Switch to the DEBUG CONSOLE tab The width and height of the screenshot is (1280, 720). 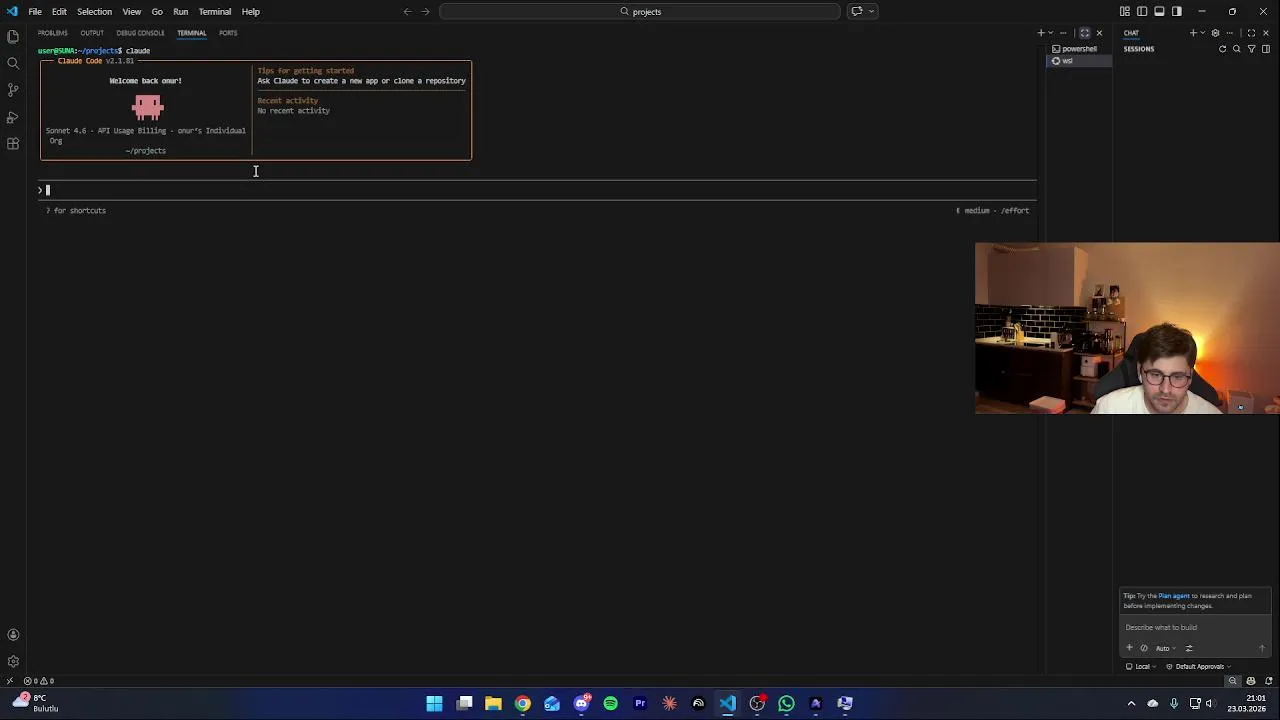(140, 33)
